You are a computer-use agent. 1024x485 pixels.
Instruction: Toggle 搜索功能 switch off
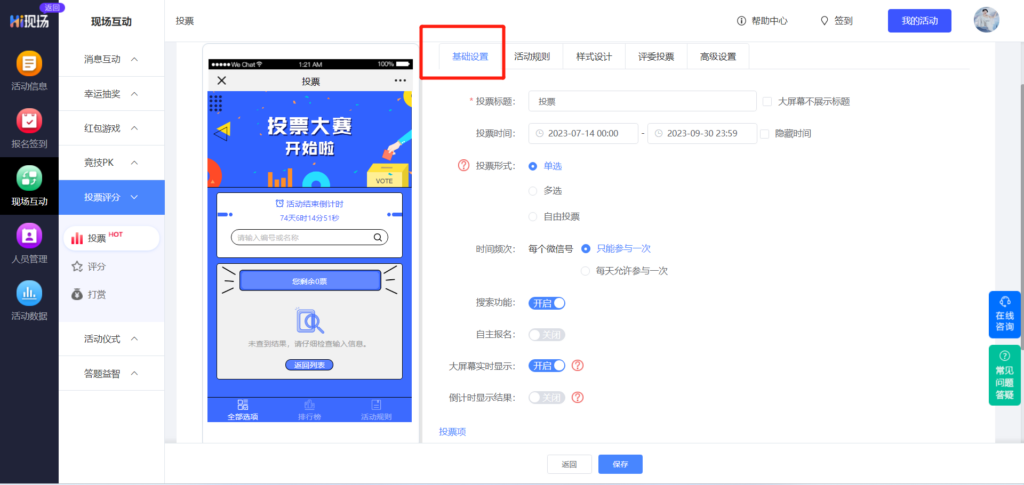click(547, 303)
